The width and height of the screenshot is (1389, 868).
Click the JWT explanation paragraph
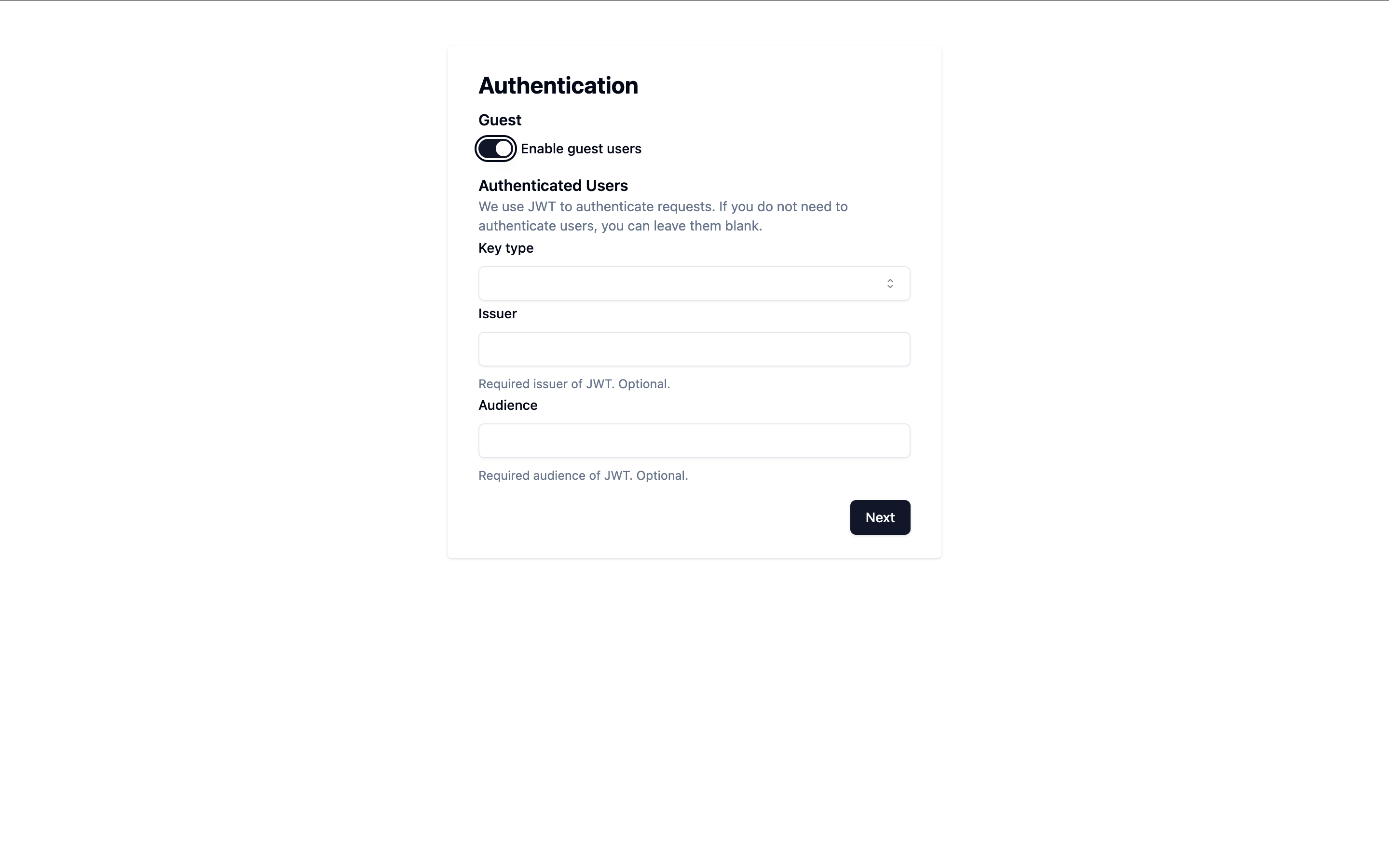(662, 216)
